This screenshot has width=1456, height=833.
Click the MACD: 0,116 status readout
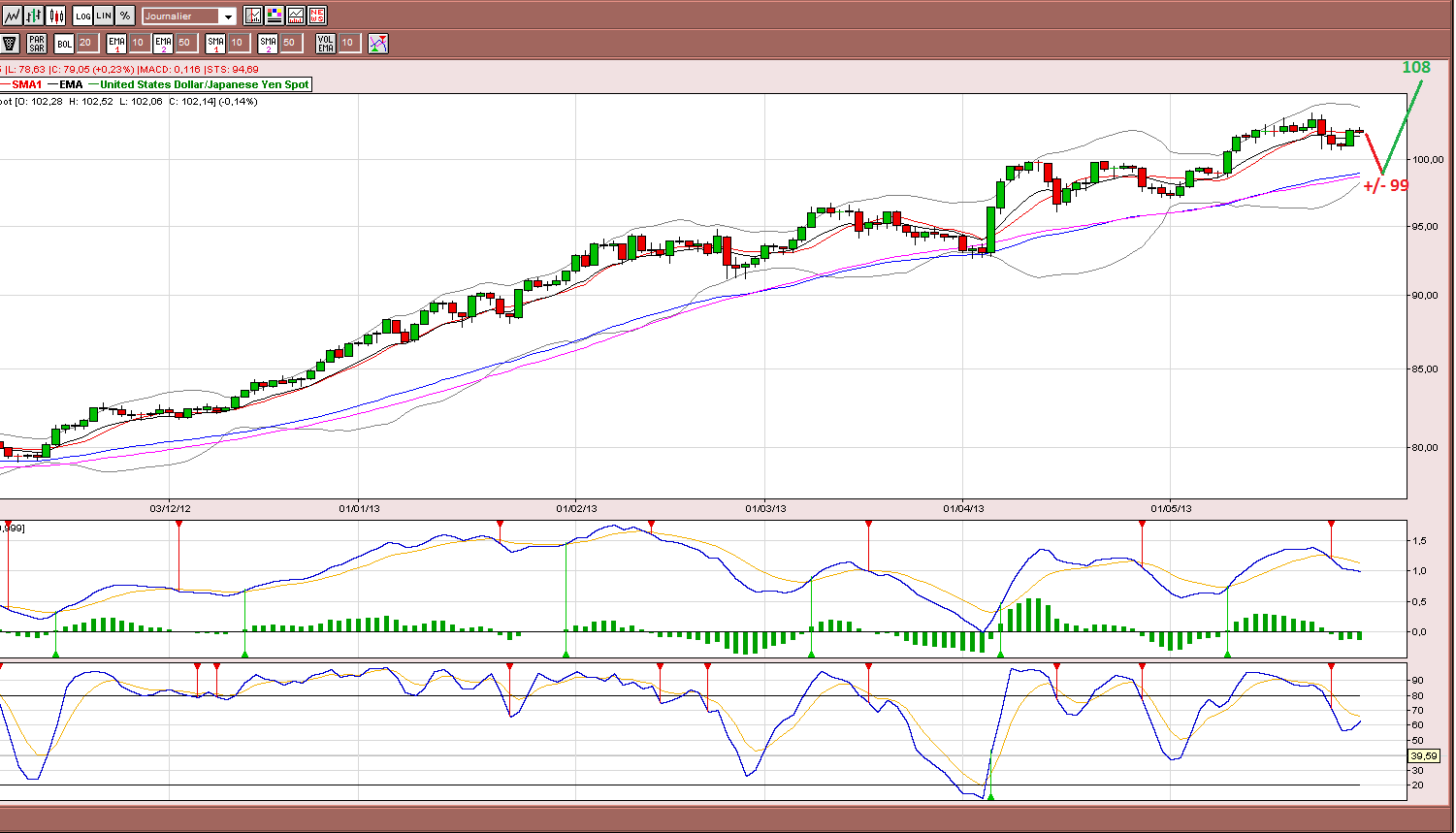(170, 70)
